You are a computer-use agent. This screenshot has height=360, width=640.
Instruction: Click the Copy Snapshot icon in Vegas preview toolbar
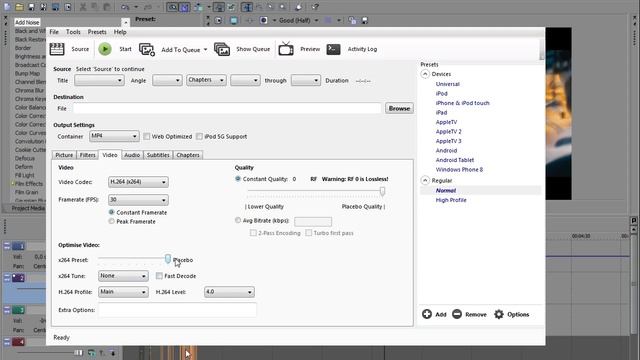pos(352,20)
